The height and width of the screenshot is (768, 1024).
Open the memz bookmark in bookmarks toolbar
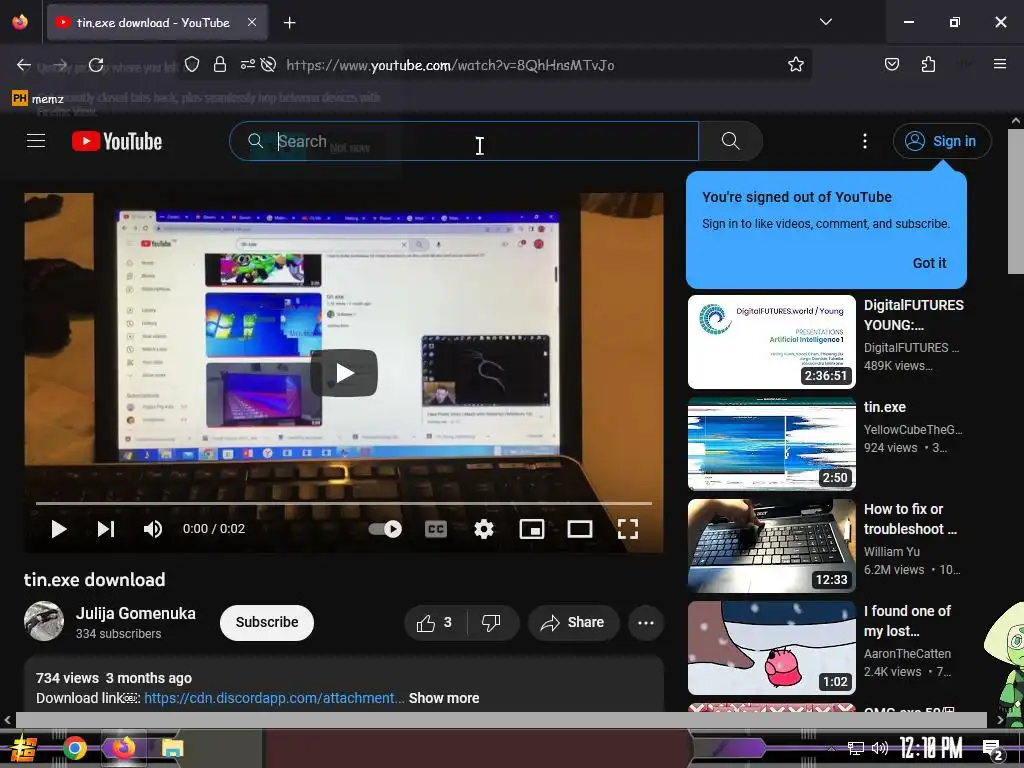(x=38, y=99)
